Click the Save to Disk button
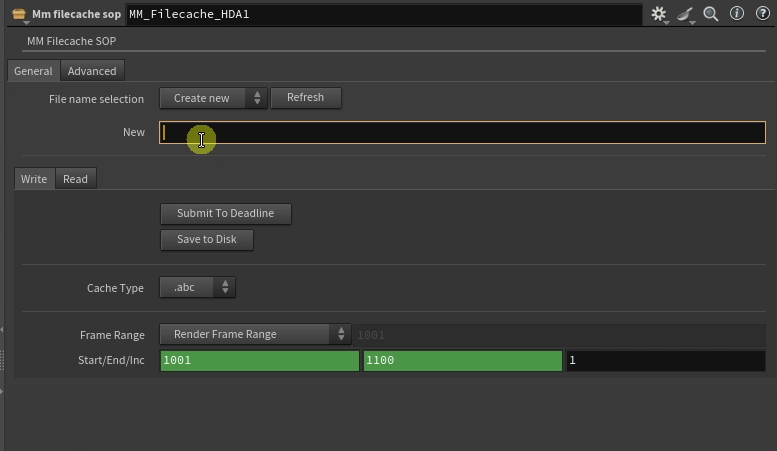The image size is (777, 451). click(206, 240)
